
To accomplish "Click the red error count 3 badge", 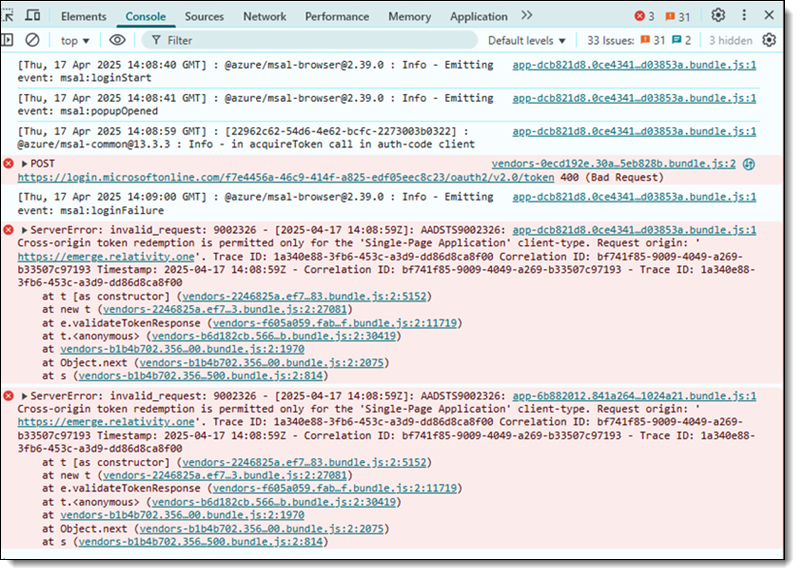I will click(644, 16).
